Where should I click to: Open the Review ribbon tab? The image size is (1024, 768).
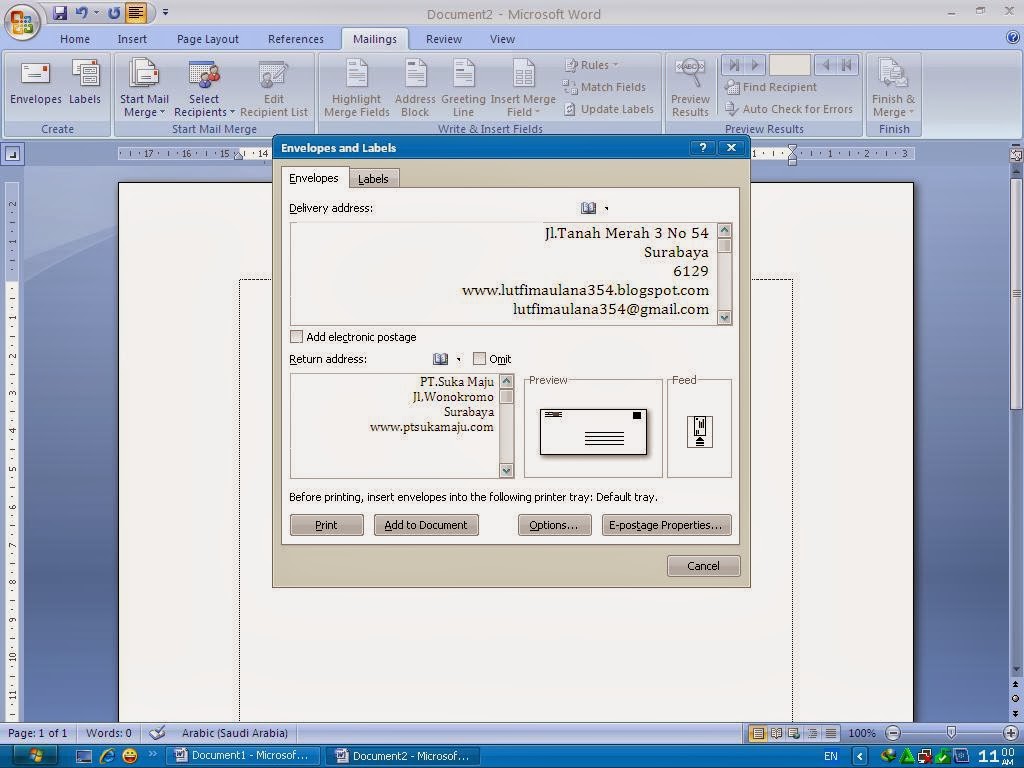443,38
